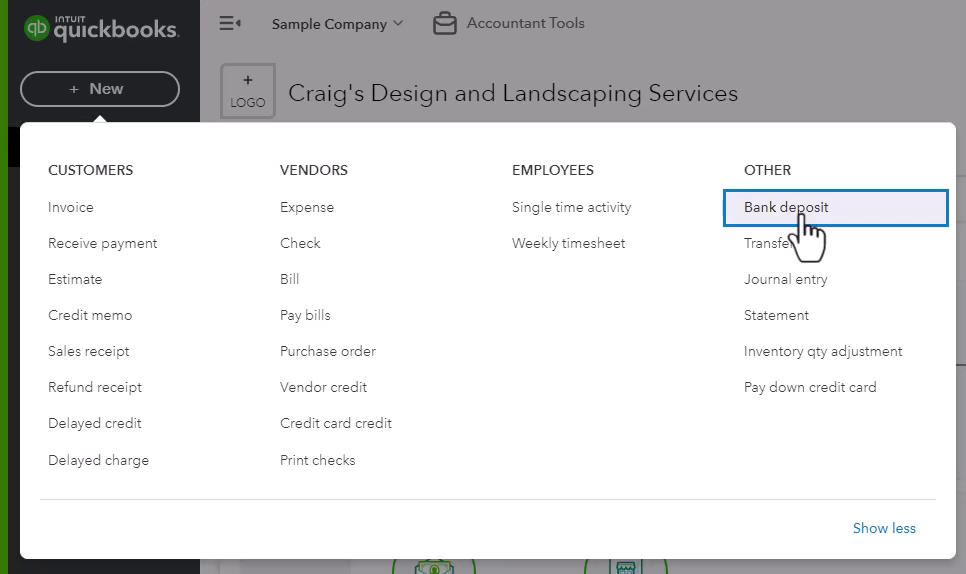Create a new Bill
The width and height of the screenshot is (966, 574).
290,279
